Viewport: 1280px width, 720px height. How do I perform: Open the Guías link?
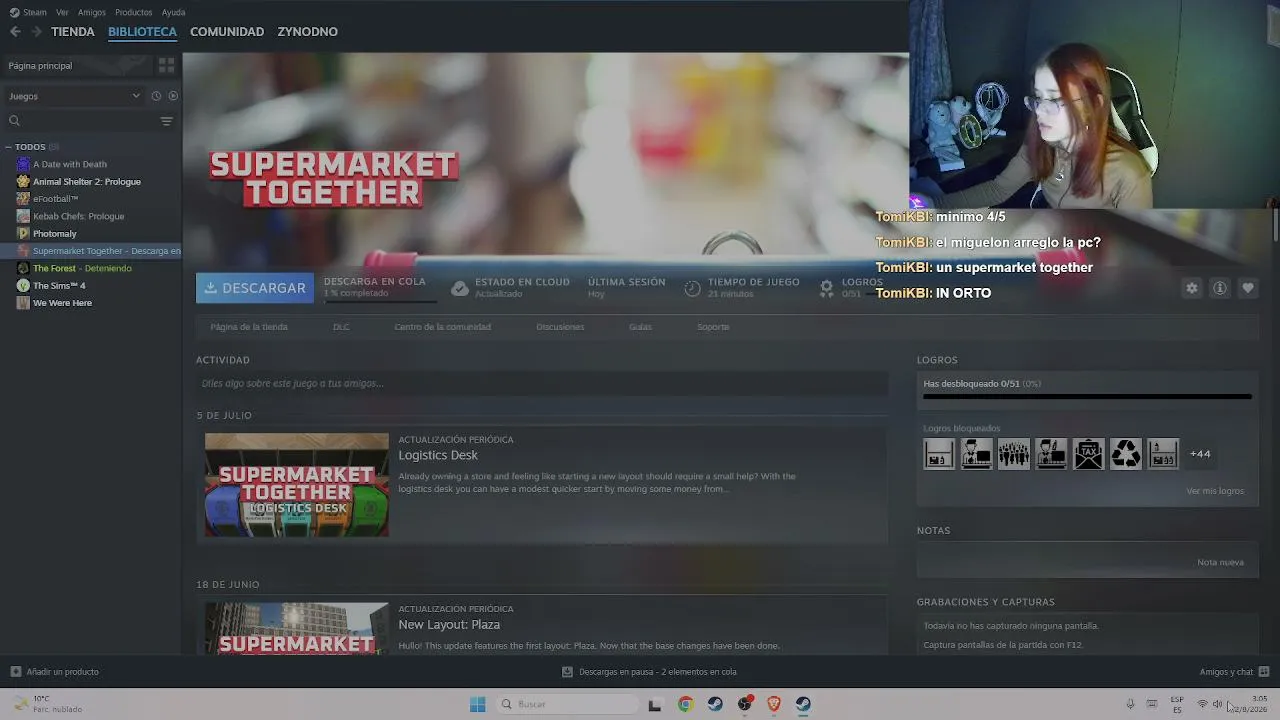tap(640, 327)
